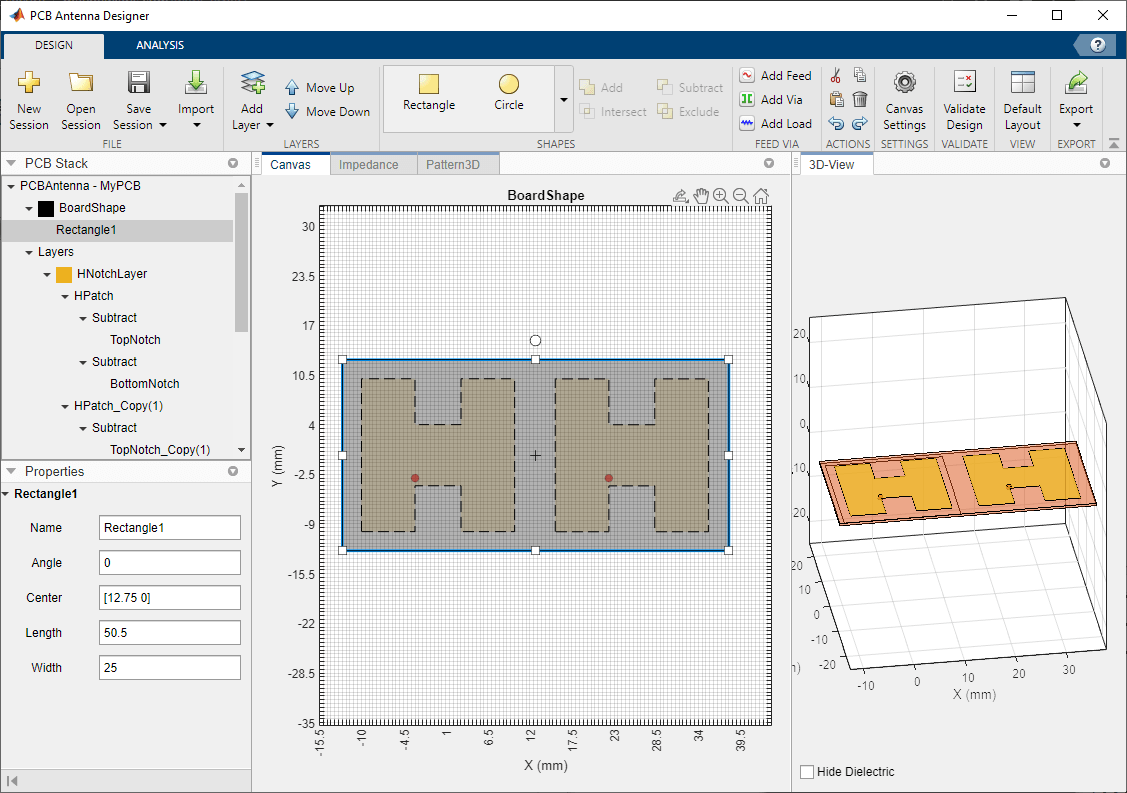
Task: Click the Length input field
Action: (x=170, y=632)
